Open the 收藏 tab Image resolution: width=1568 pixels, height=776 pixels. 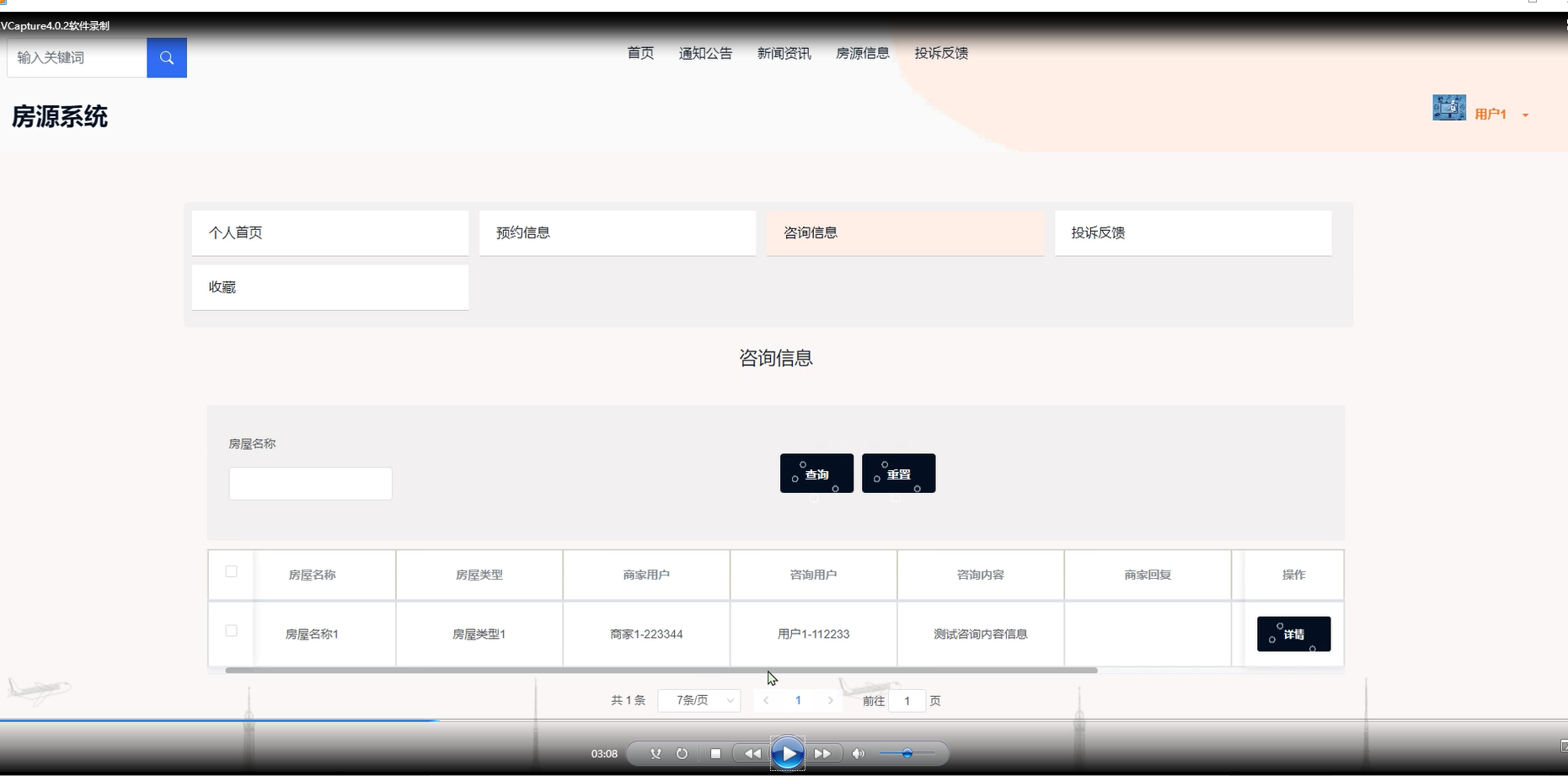point(330,287)
